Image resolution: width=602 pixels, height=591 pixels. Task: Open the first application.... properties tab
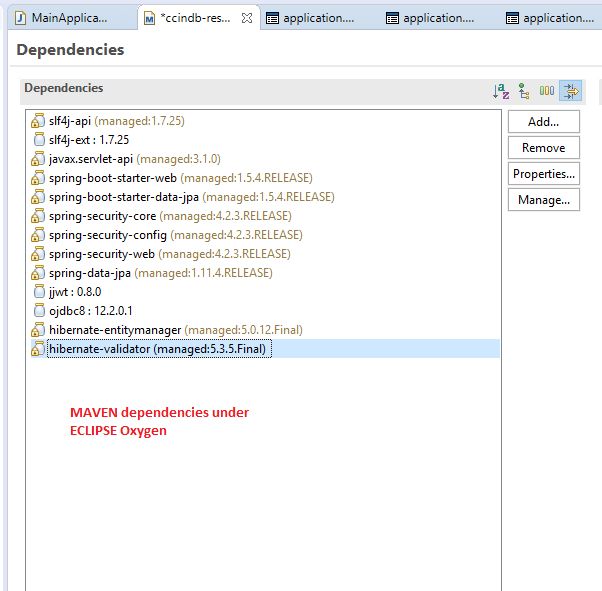[x=318, y=18]
